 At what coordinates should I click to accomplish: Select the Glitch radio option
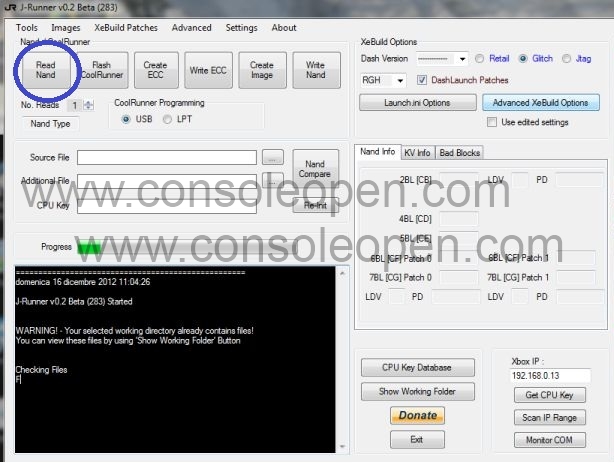pos(523,59)
